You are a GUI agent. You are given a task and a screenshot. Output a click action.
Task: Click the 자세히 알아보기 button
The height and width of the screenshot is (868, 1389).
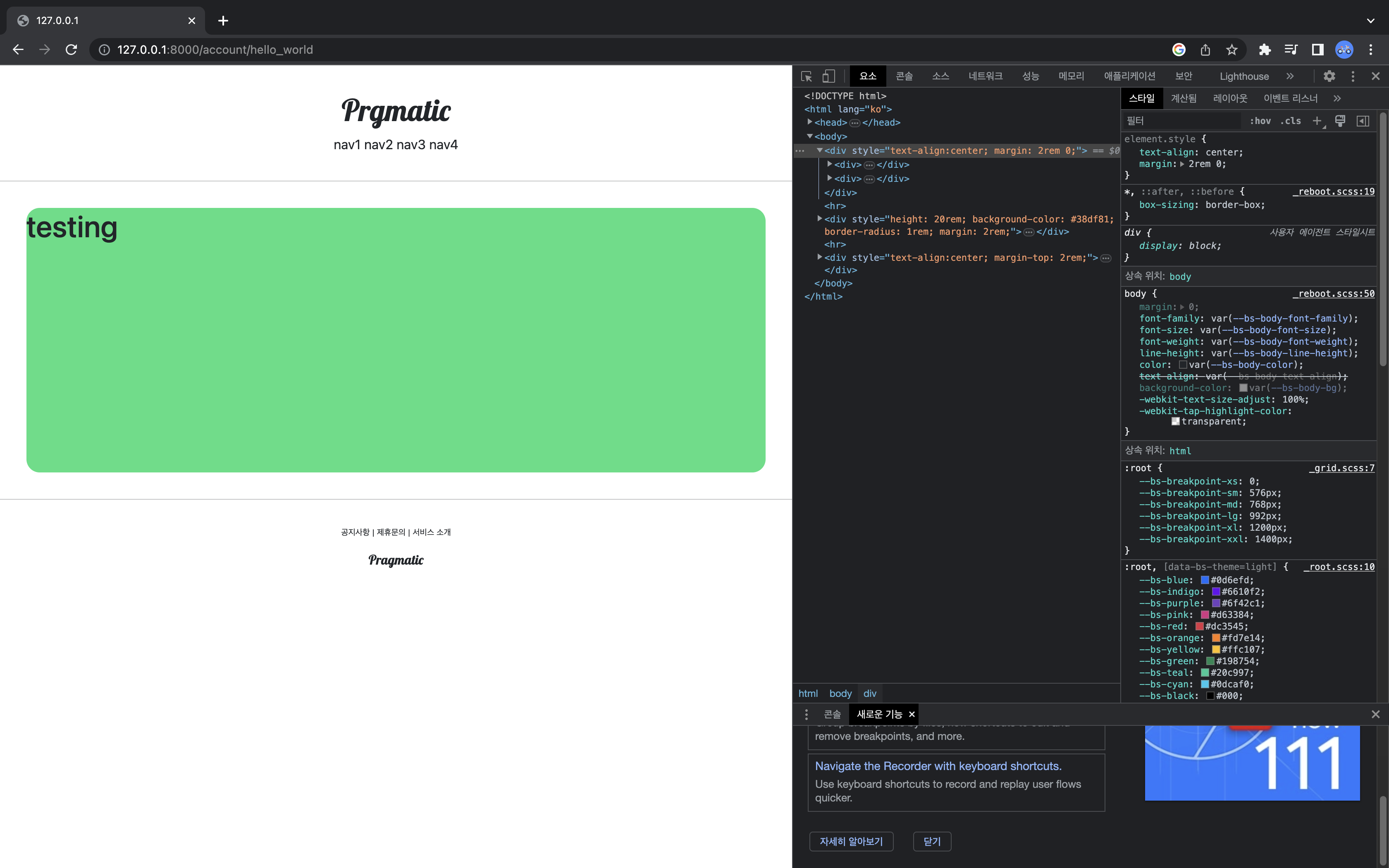[851, 841]
